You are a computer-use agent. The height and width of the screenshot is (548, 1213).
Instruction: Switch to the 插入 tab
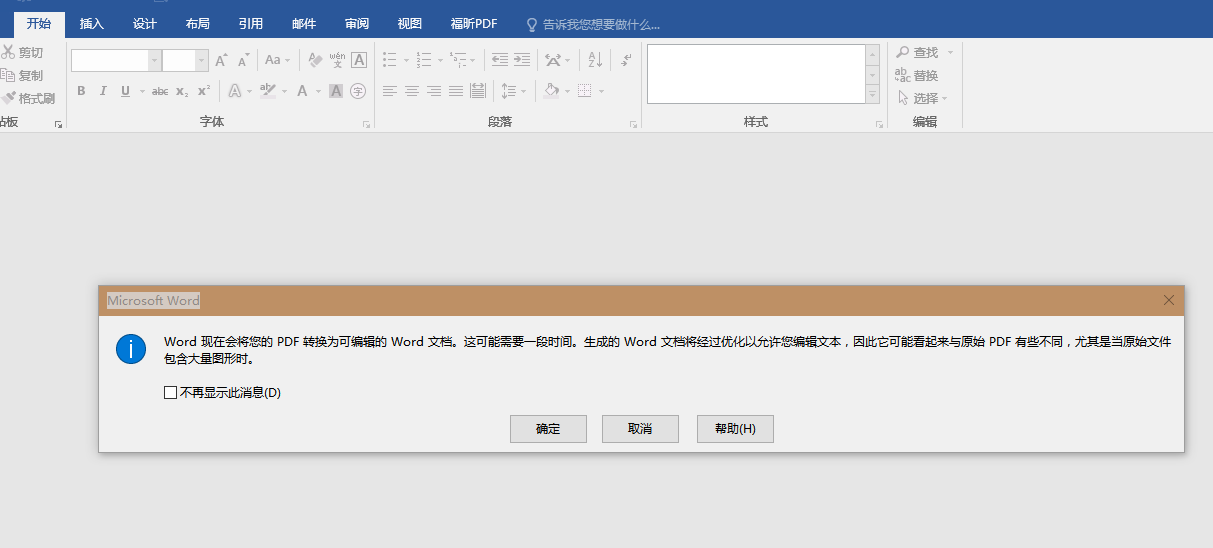(92, 24)
